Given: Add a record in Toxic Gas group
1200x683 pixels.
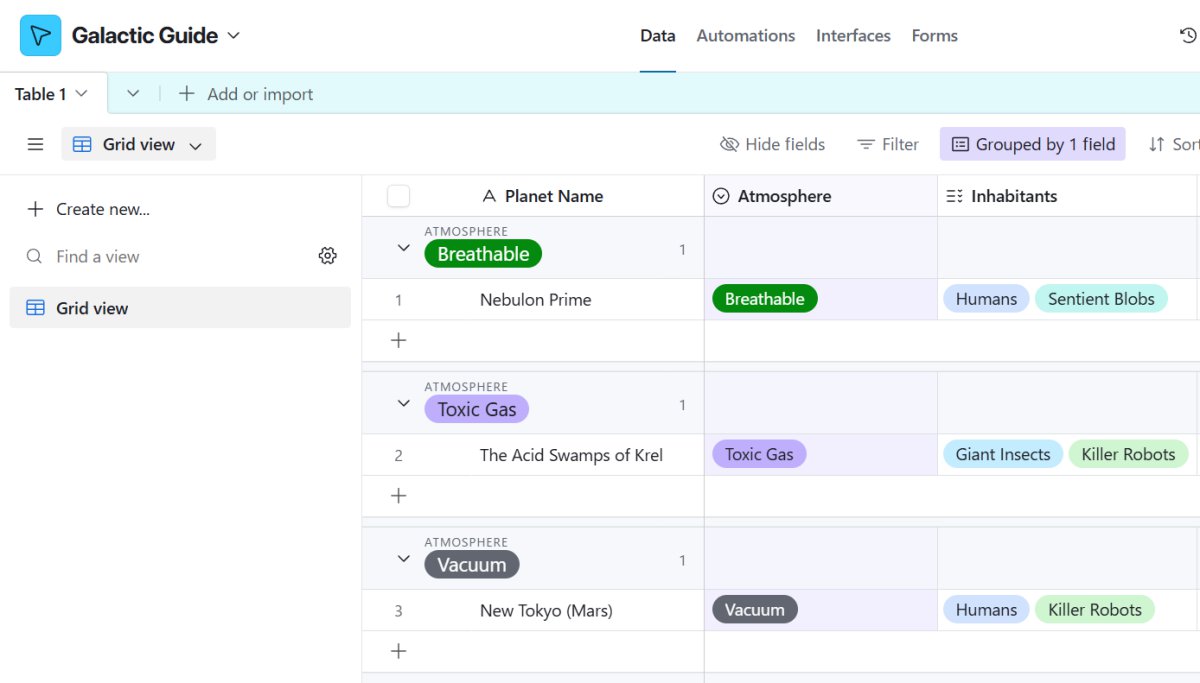Looking at the screenshot, I should (x=398, y=496).
